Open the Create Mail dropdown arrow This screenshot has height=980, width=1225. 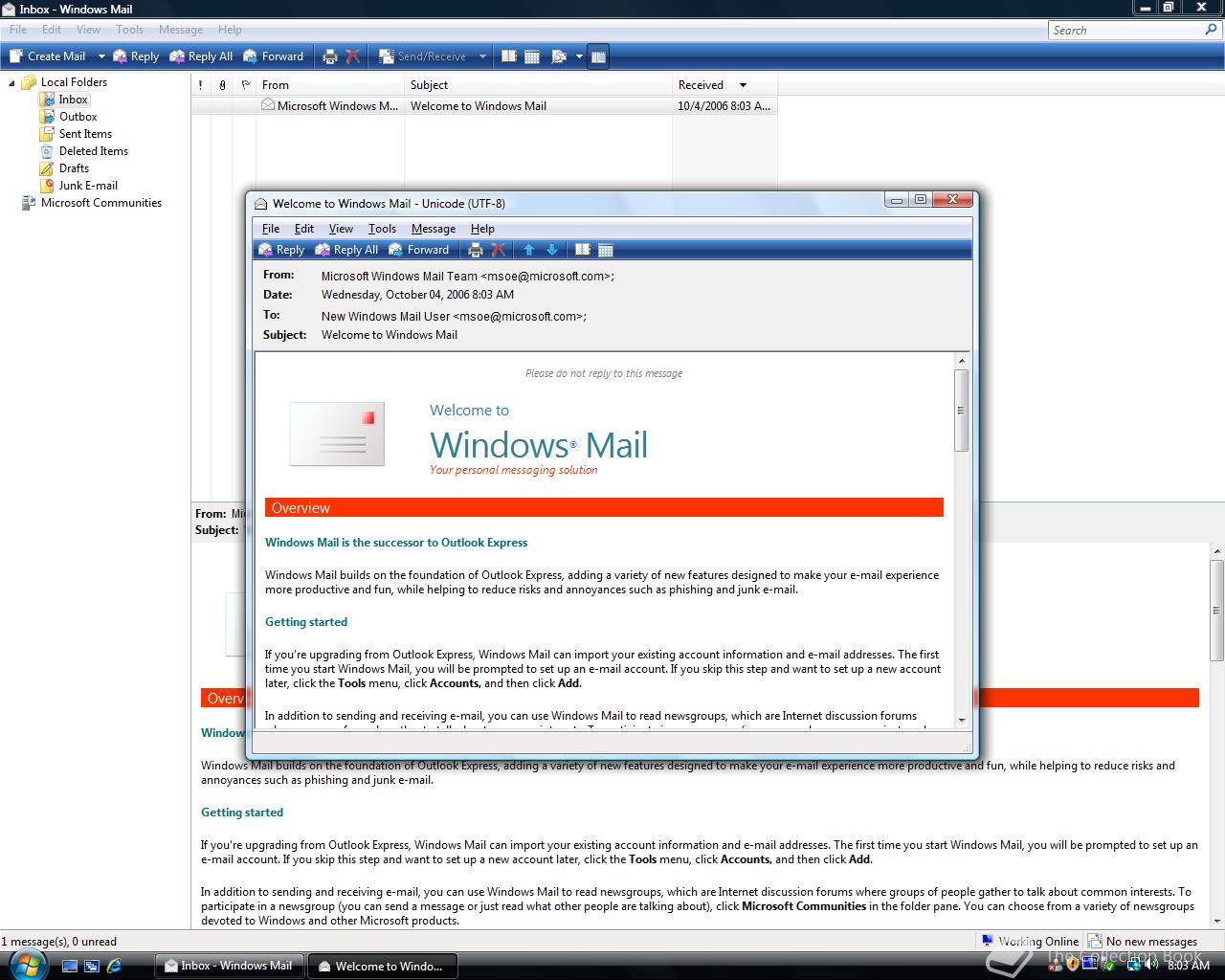100,56
